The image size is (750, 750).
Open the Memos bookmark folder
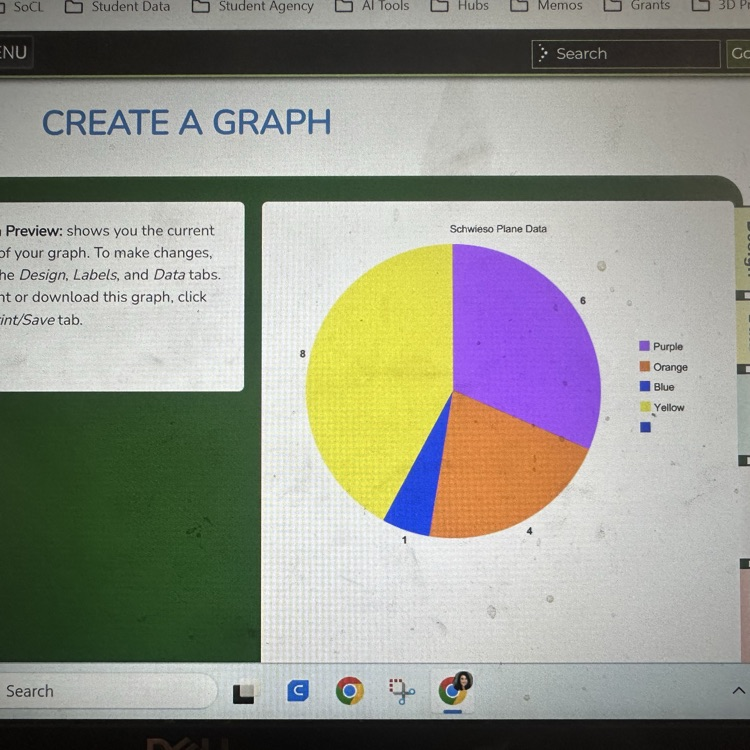547,7
